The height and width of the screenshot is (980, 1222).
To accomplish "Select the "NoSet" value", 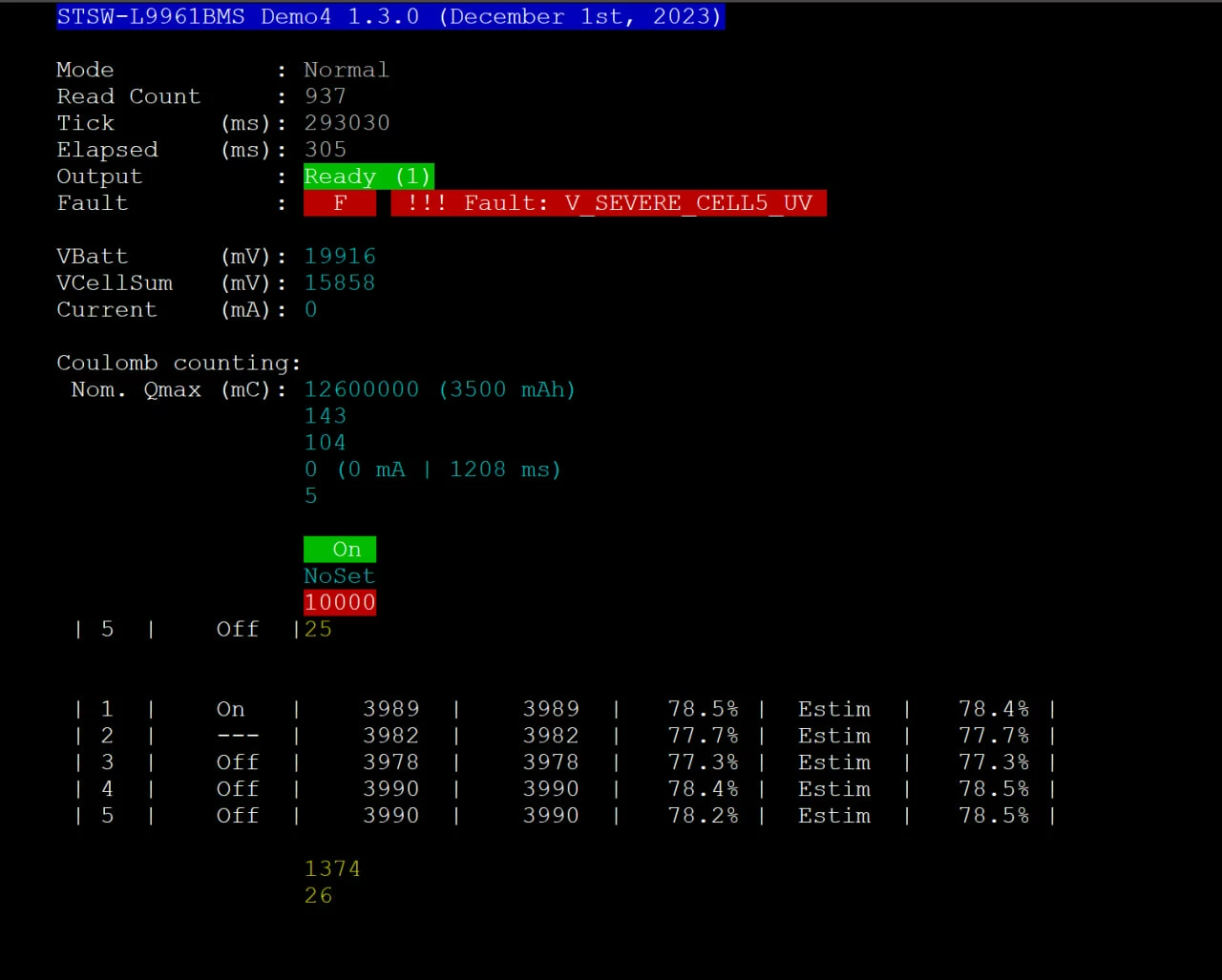I will (340, 576).
